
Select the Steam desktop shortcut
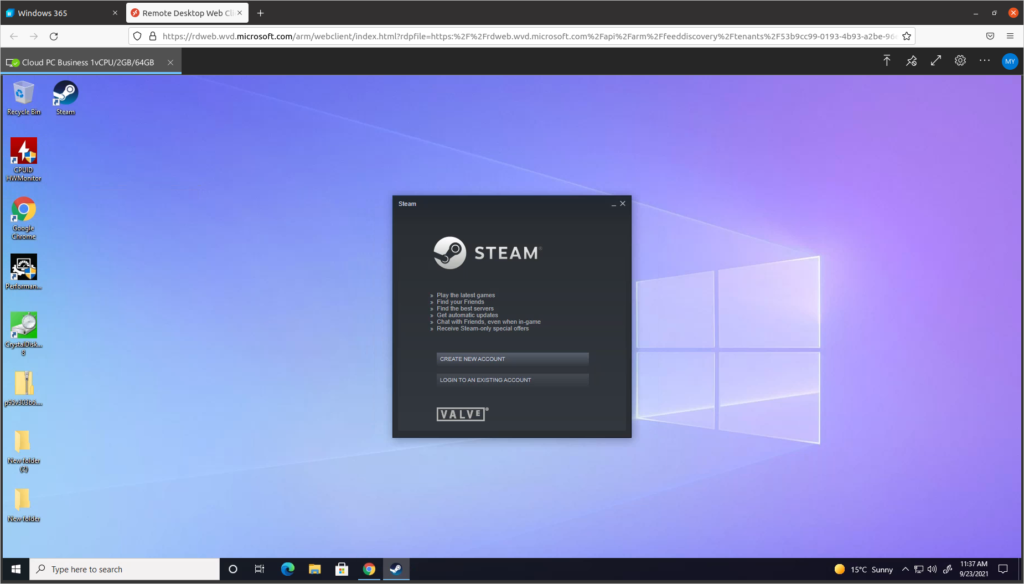pos(65,98)
